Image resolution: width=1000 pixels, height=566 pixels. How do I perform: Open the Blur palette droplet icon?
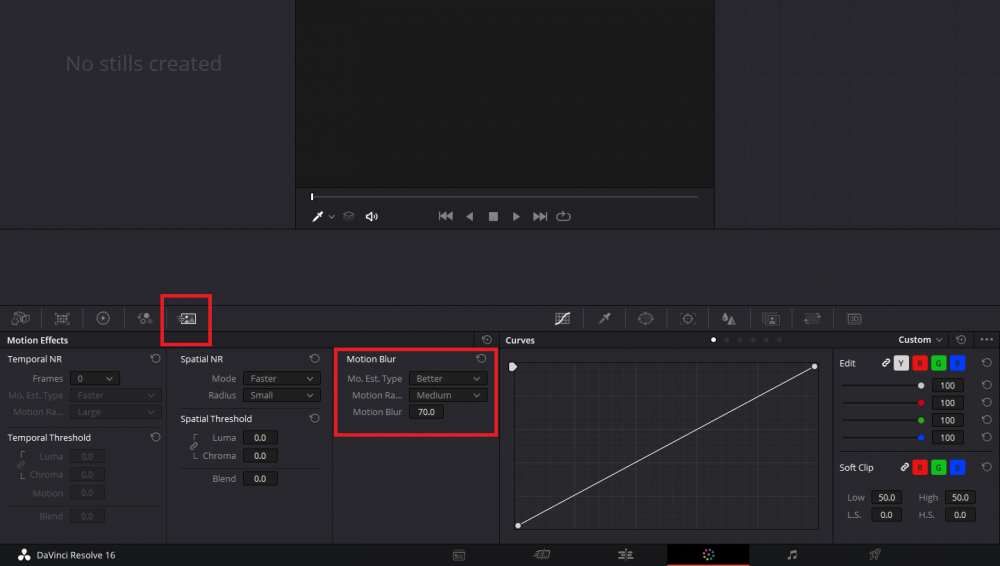729,318
